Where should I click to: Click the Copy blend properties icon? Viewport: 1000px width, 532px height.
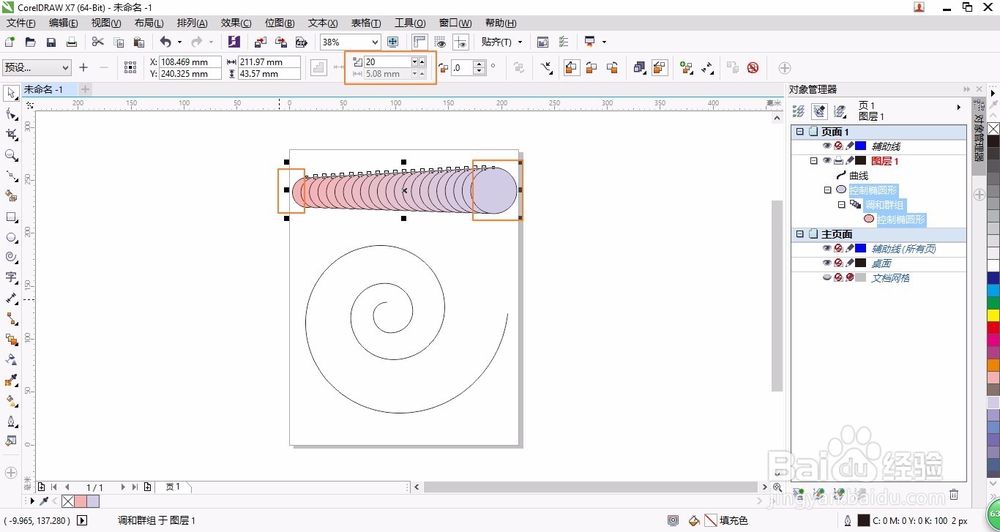coord(732,67)
